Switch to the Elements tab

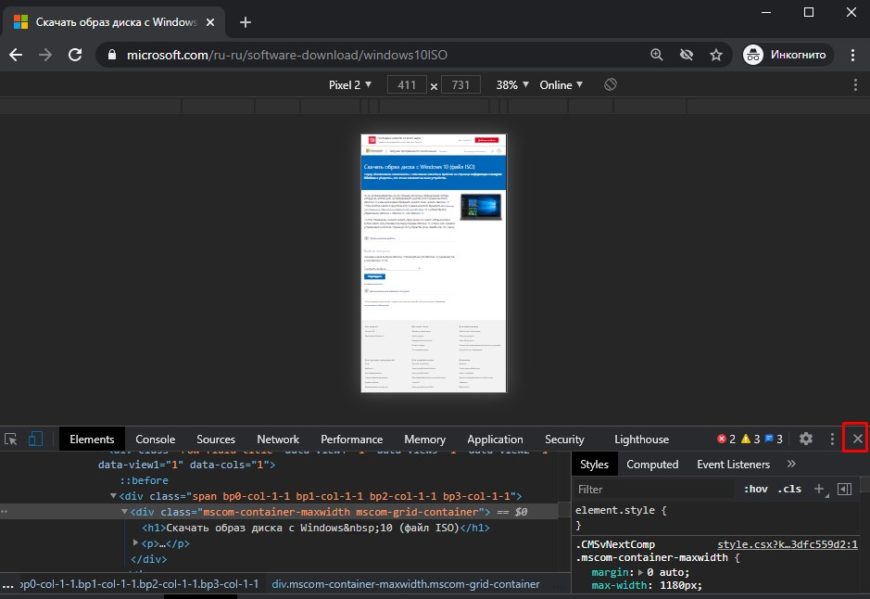coord(92,439)
